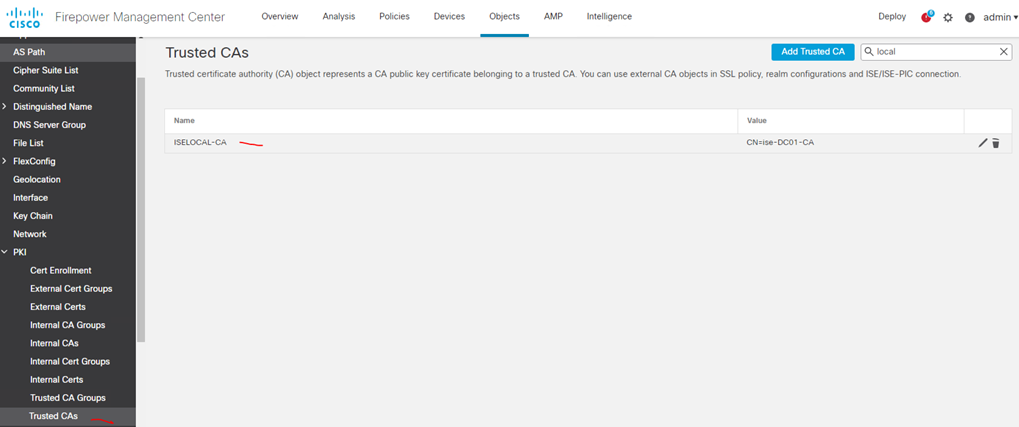Click the magnifier icon in search box

[869, 51]
